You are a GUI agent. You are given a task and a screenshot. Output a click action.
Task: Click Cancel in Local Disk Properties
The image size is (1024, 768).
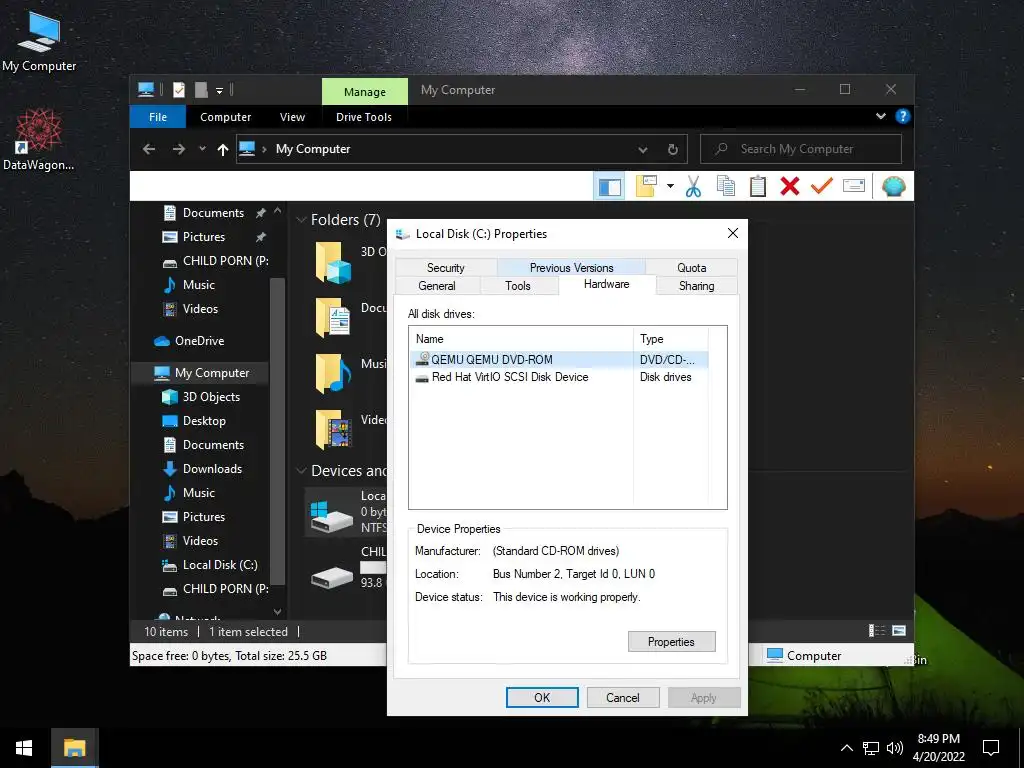point(622,697)
